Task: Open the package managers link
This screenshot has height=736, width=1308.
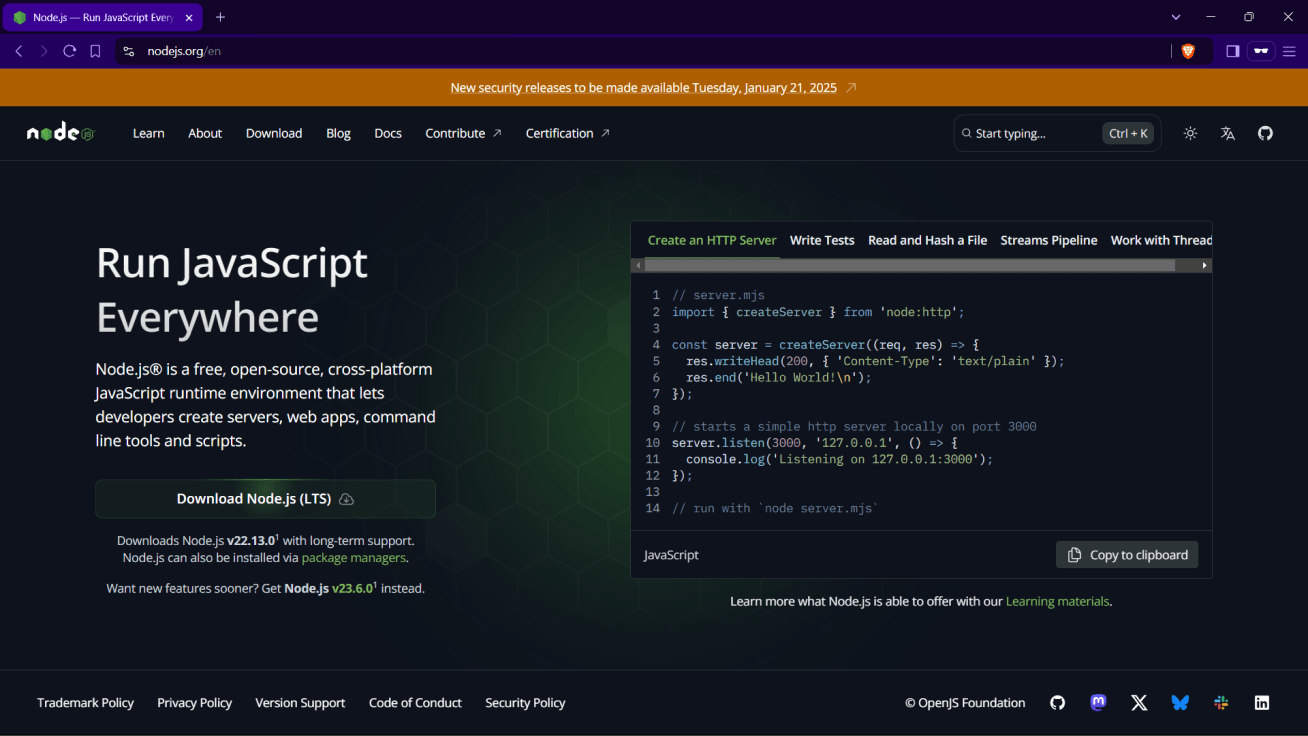Action: point(354,558)
